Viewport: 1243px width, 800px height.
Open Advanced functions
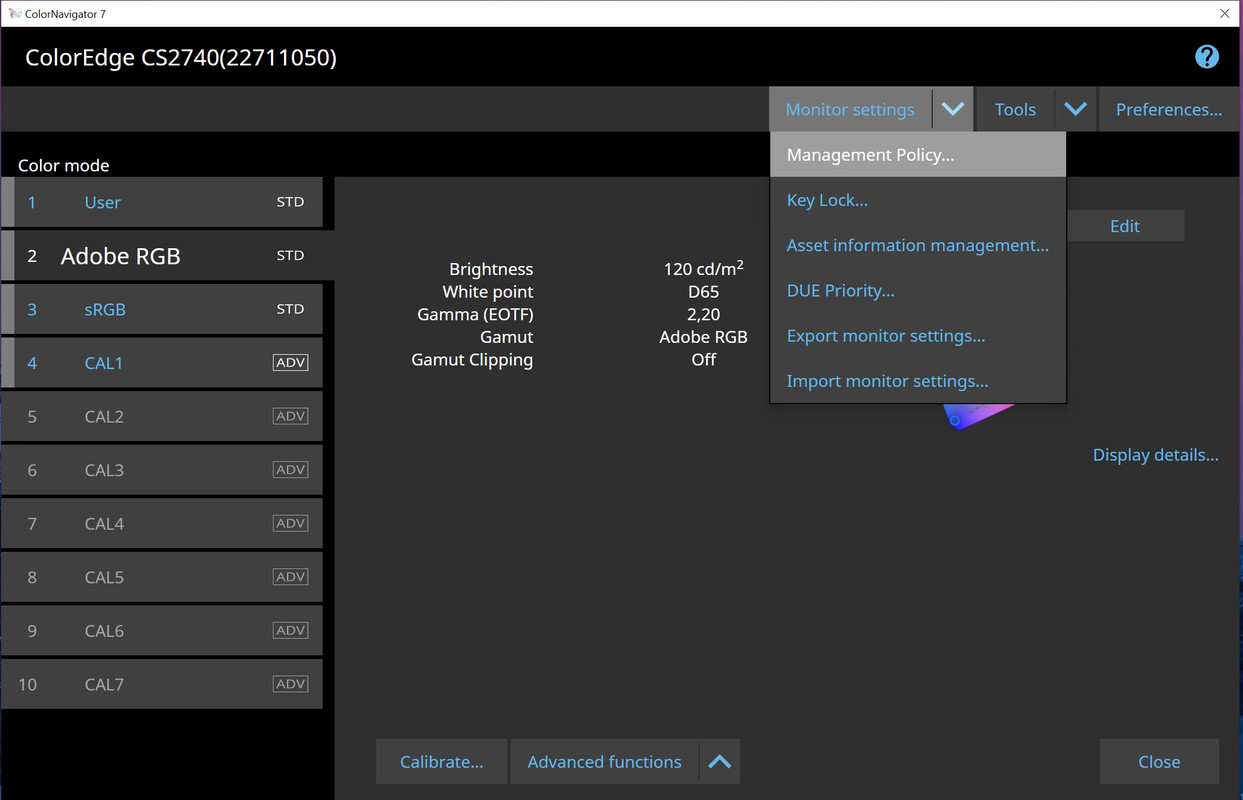(x=605, y=762)
